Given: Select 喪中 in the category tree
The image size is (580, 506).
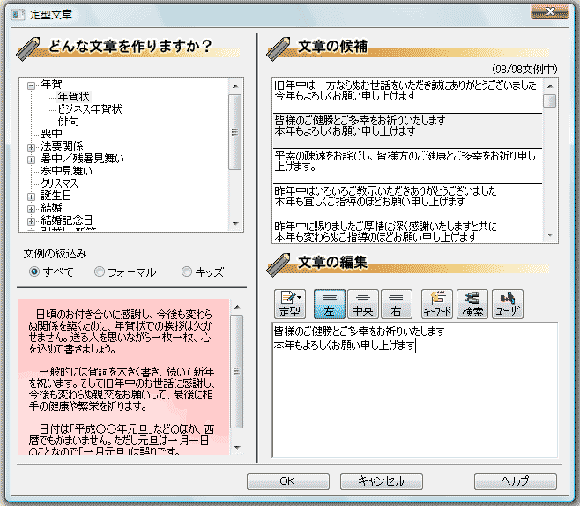Looking at the screenshot, I should (51, 134).
